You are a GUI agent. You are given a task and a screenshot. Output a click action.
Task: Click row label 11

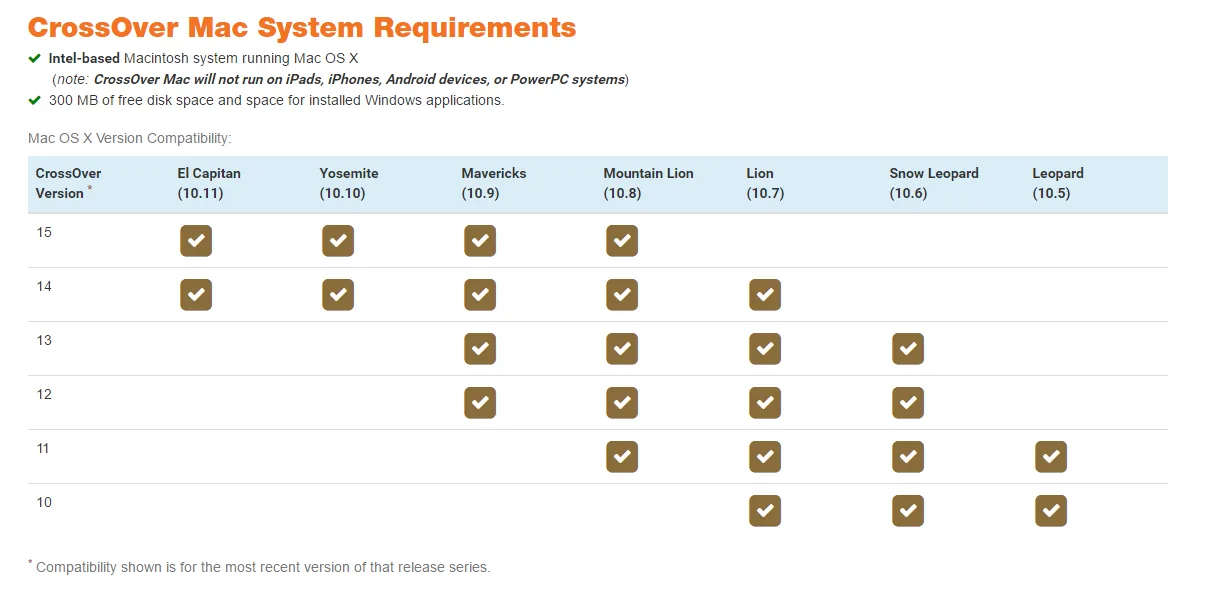[44, 448]
